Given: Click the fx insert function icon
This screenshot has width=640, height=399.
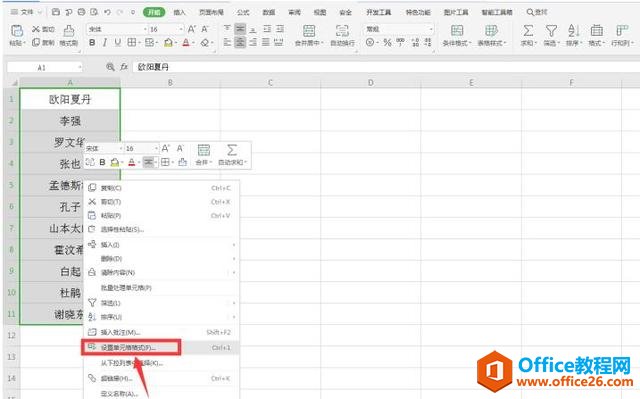Looking at the screenshot, I should pyautogui.click(x=124, y=67).
